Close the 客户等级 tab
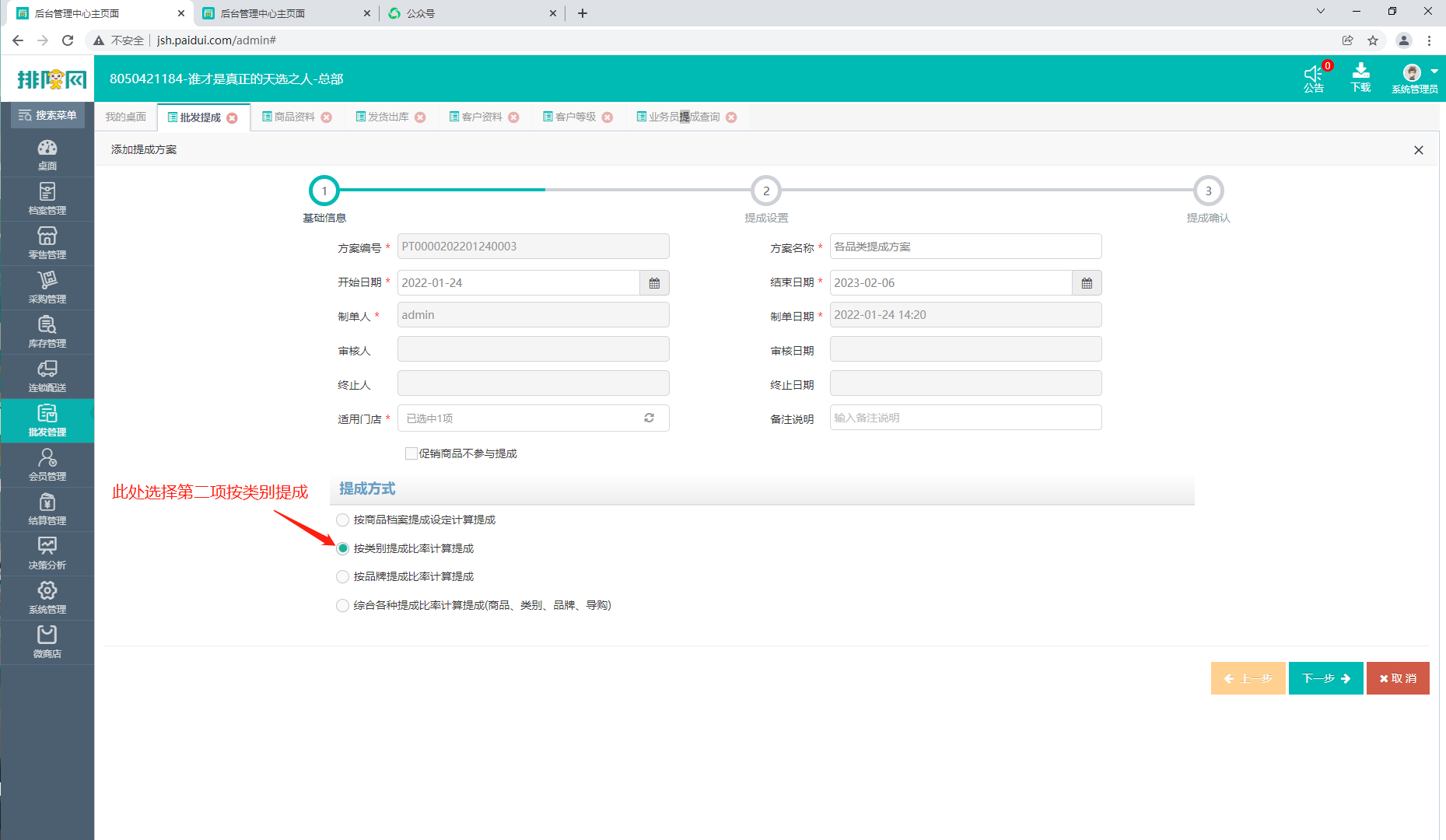The image size is (1446, 840). pyautogui.click(x=607, y=117)
